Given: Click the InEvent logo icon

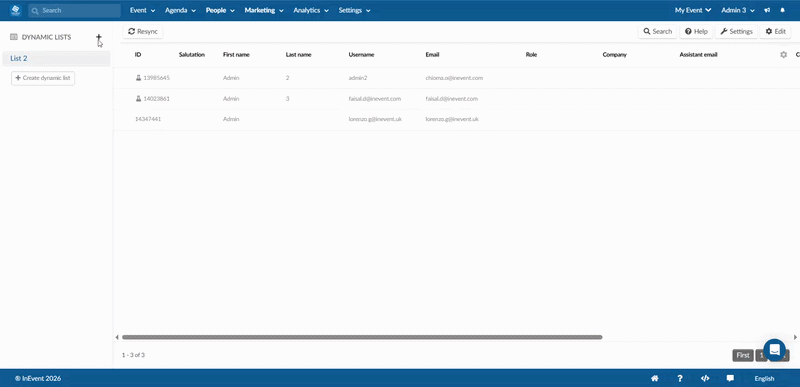Looking at the screenshot, I should click(x=15, y=10).
